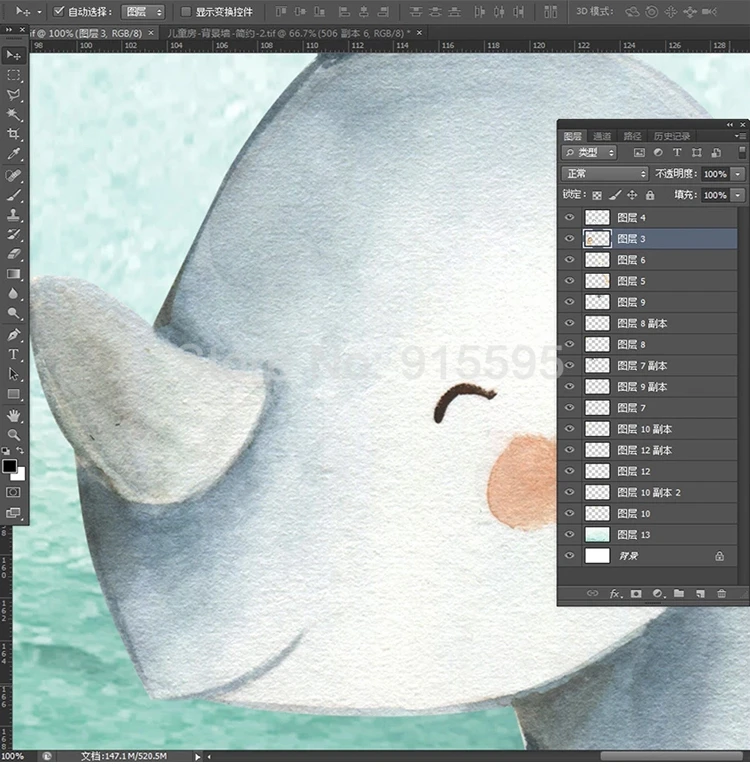Expand the 不透明度 opacity slider arrow

tap(738, 174)
